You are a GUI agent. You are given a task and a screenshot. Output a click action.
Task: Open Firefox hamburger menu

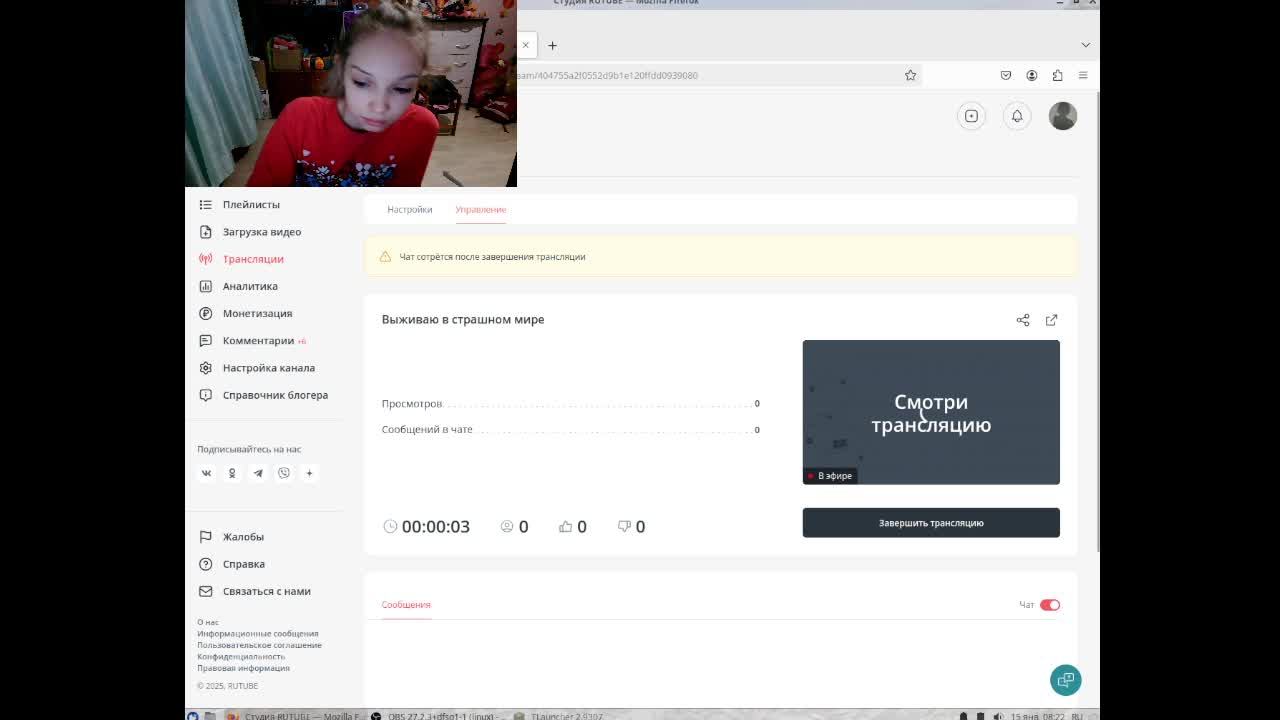click(x=1083, y=75)
